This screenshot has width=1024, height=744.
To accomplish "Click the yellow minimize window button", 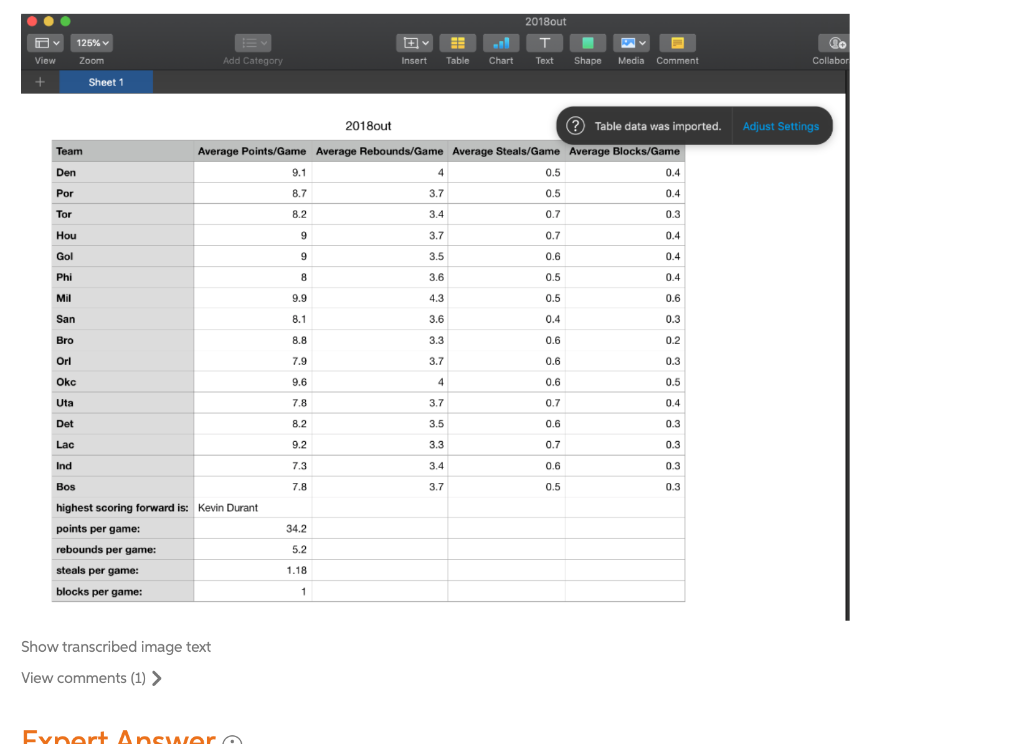I will pos(48,22).
